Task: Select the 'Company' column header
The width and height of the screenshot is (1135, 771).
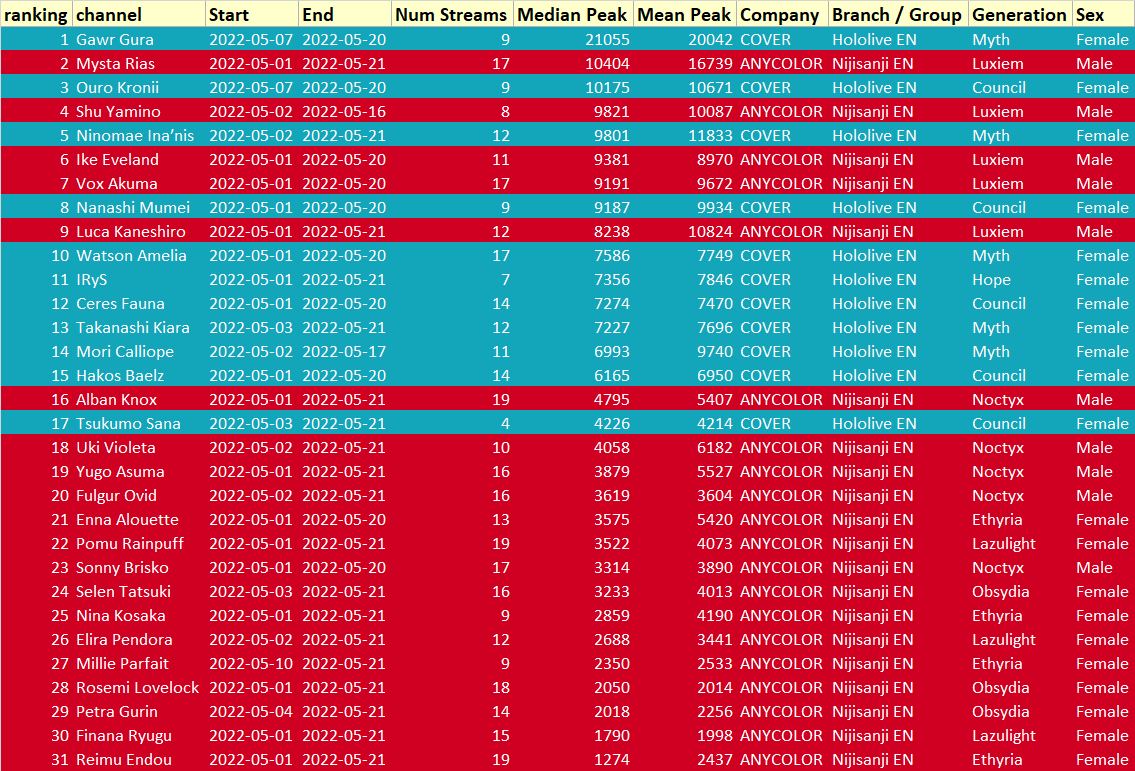Action: 782,14
